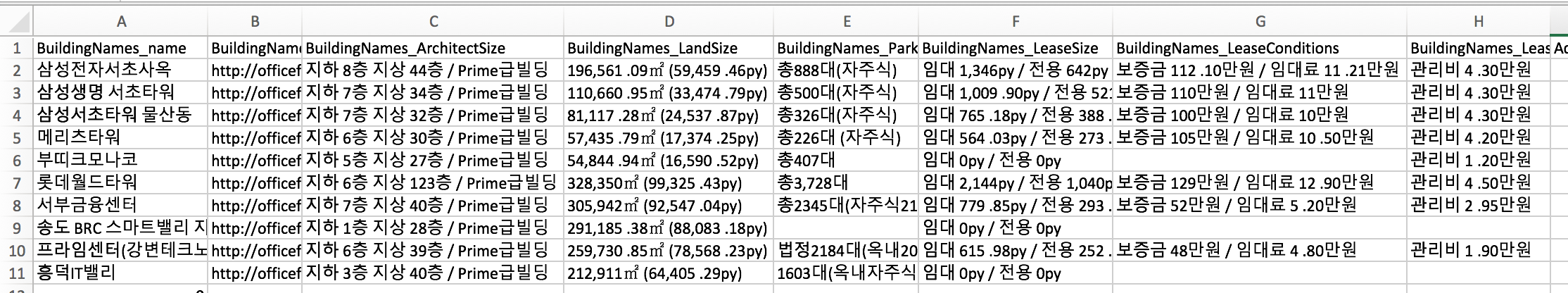Viewport: 1568px width, 293px height.
Task: Click cell BuildingNames_ArchitectSize
Action: point(433,48)
